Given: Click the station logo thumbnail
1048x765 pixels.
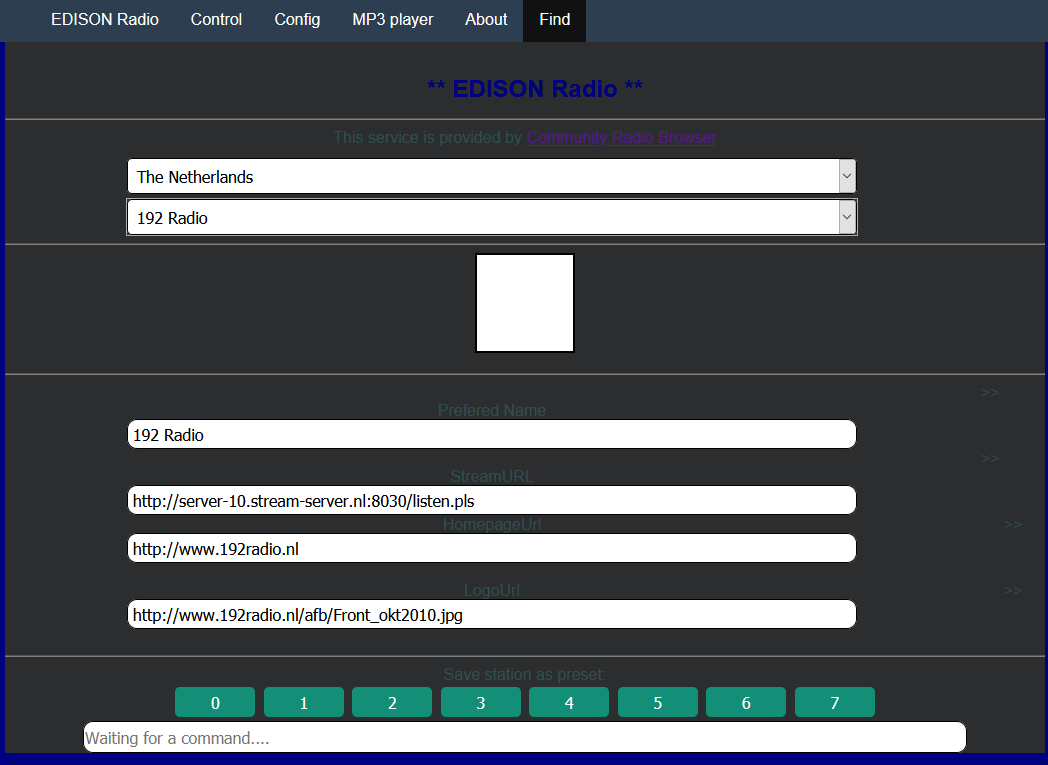Looking at the screenshot, I should tap(525, 303).
